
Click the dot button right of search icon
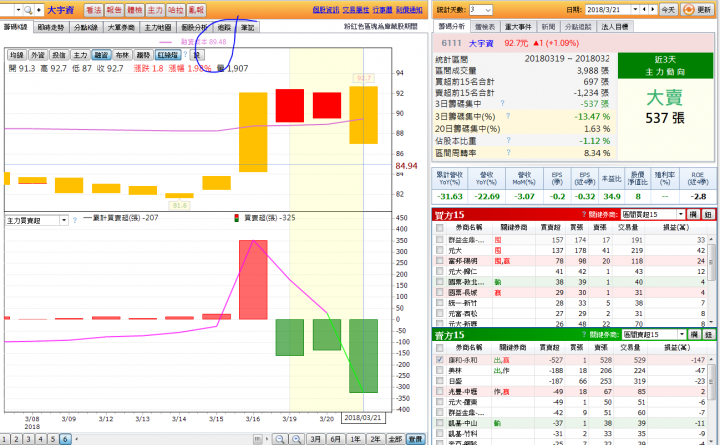[39, 10]
